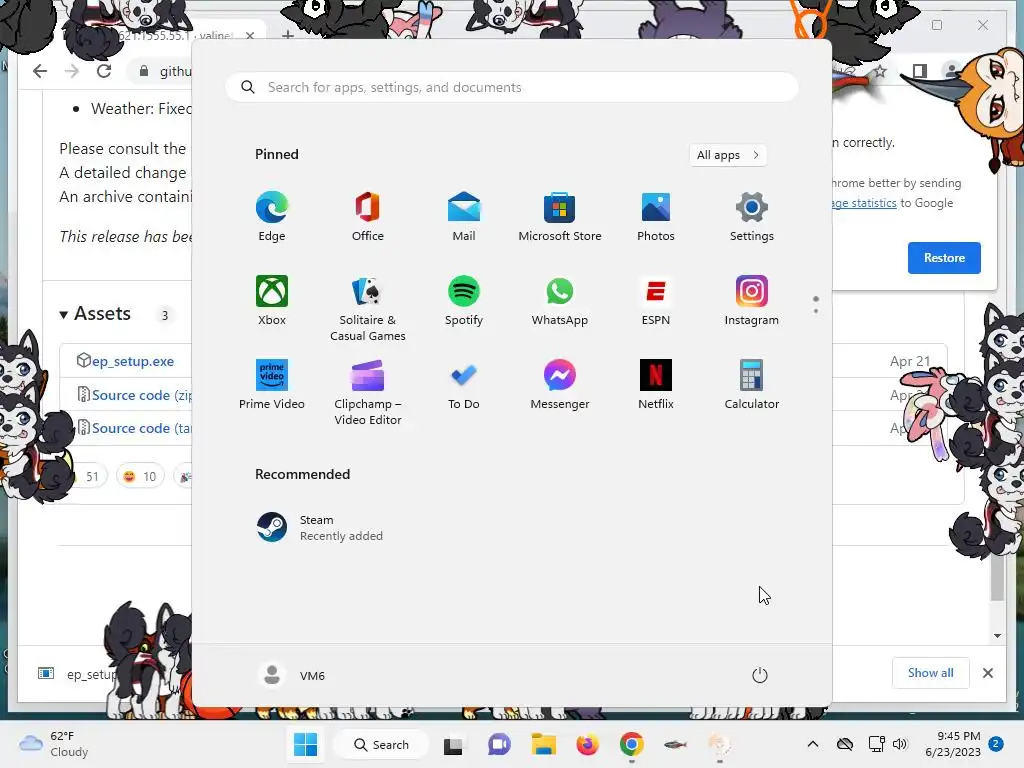Click the usage statistics link
The width and height of the screenshot is (1024, 768).
[863, 203]
